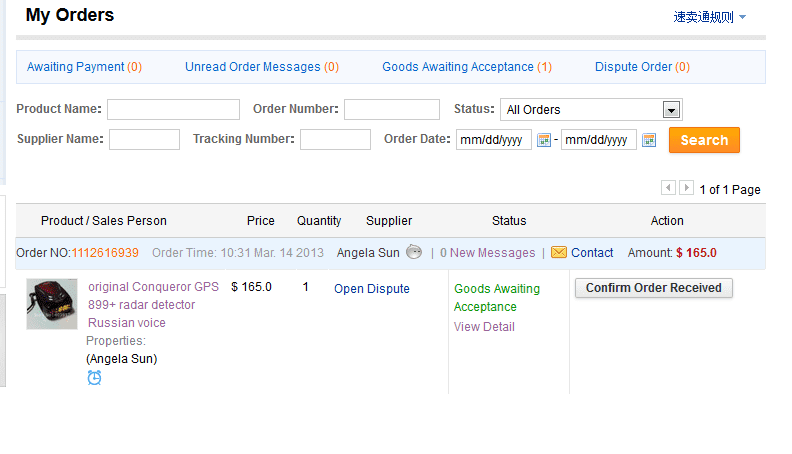
Task: Open the Awaiting Payment tab
Action: click(84, 67)
